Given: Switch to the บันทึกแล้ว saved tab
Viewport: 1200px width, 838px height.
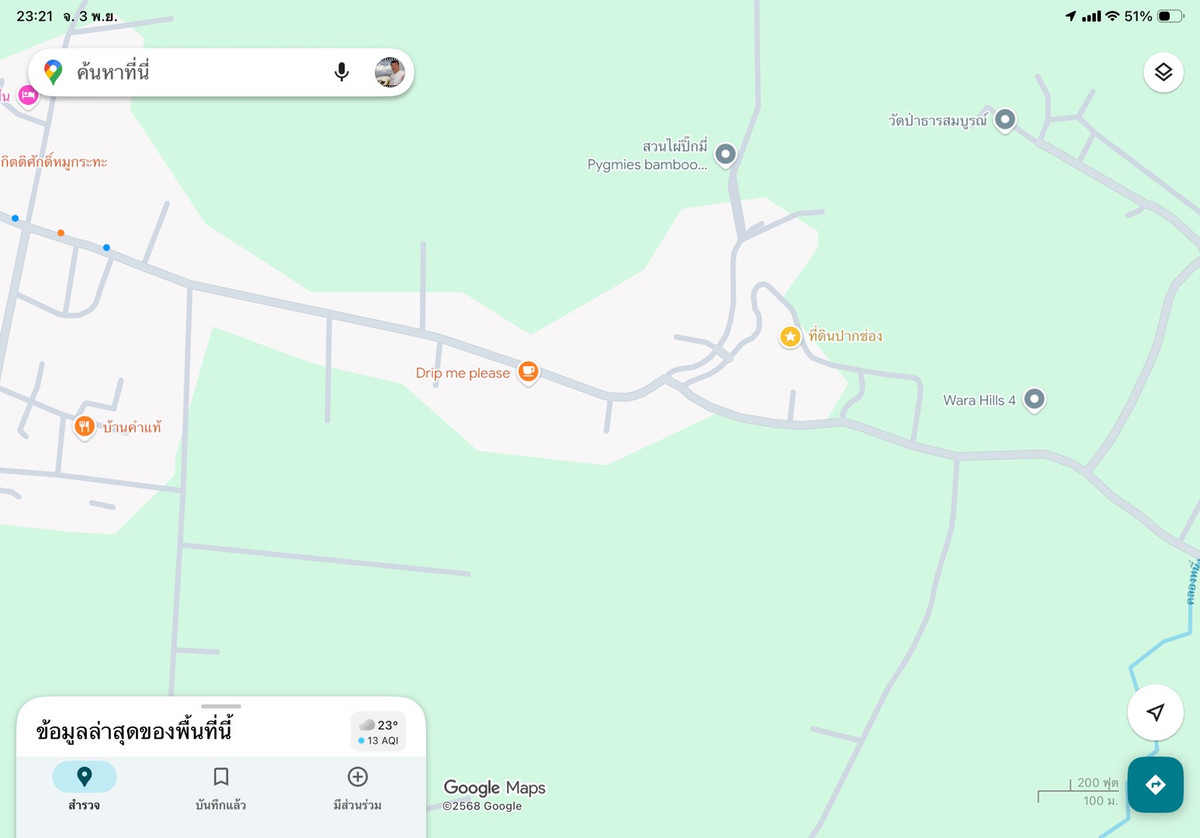Looking at the screenshot, I should coord(221,787).
